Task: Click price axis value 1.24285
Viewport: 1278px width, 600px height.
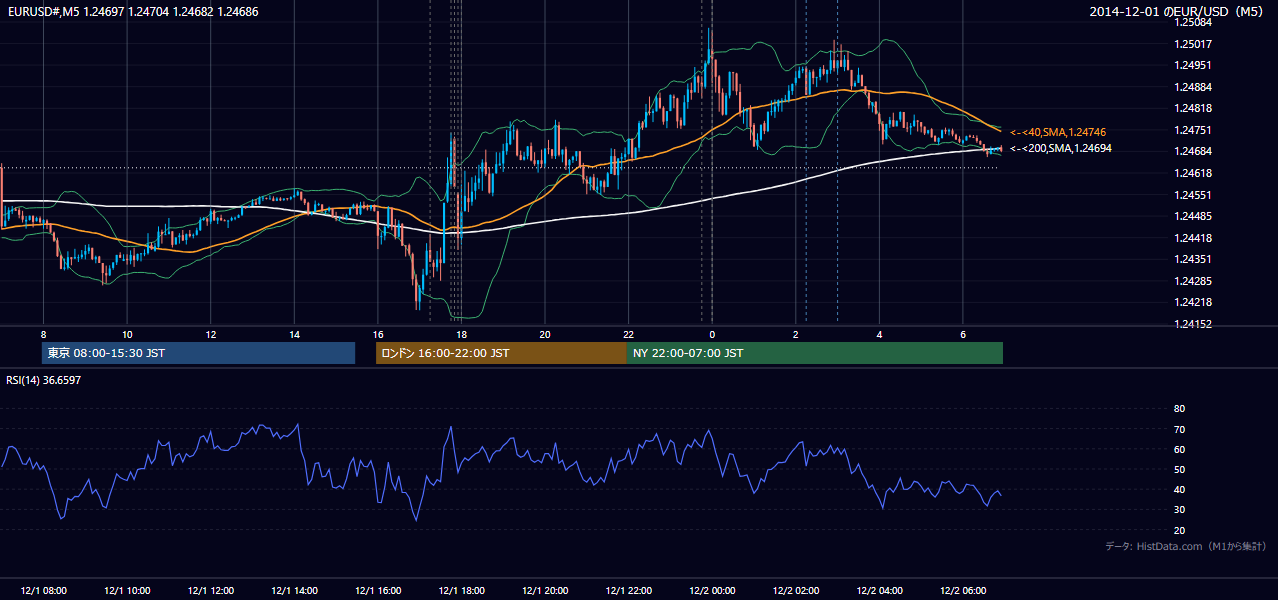Action: pos(1192,281)
